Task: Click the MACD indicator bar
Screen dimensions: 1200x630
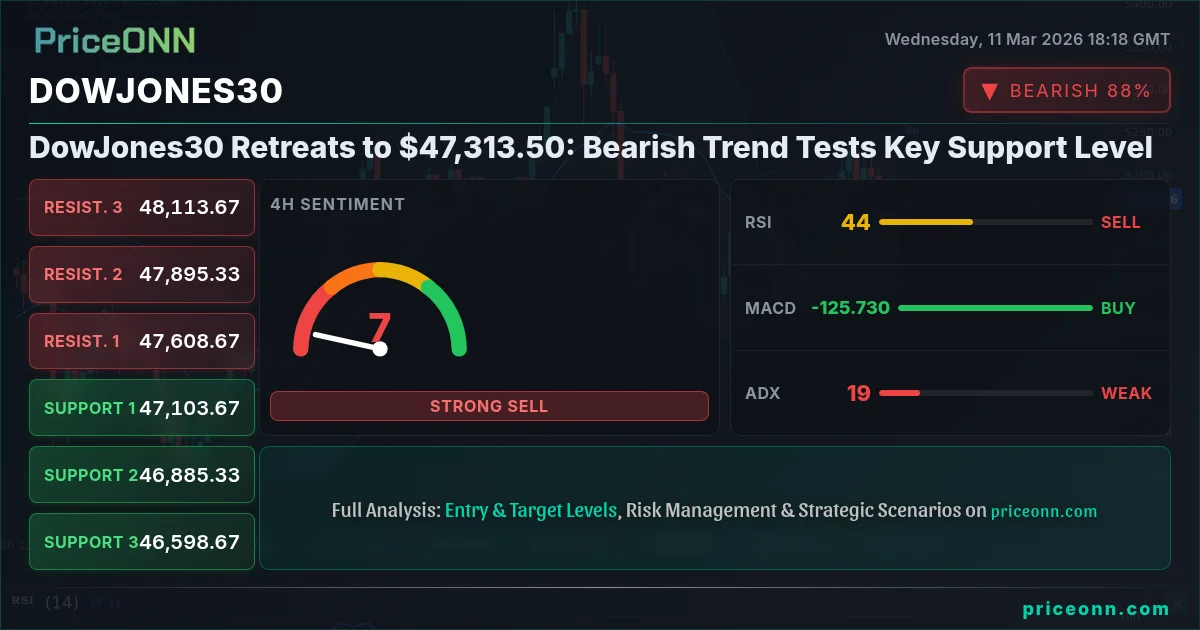Action: (995, 308)
